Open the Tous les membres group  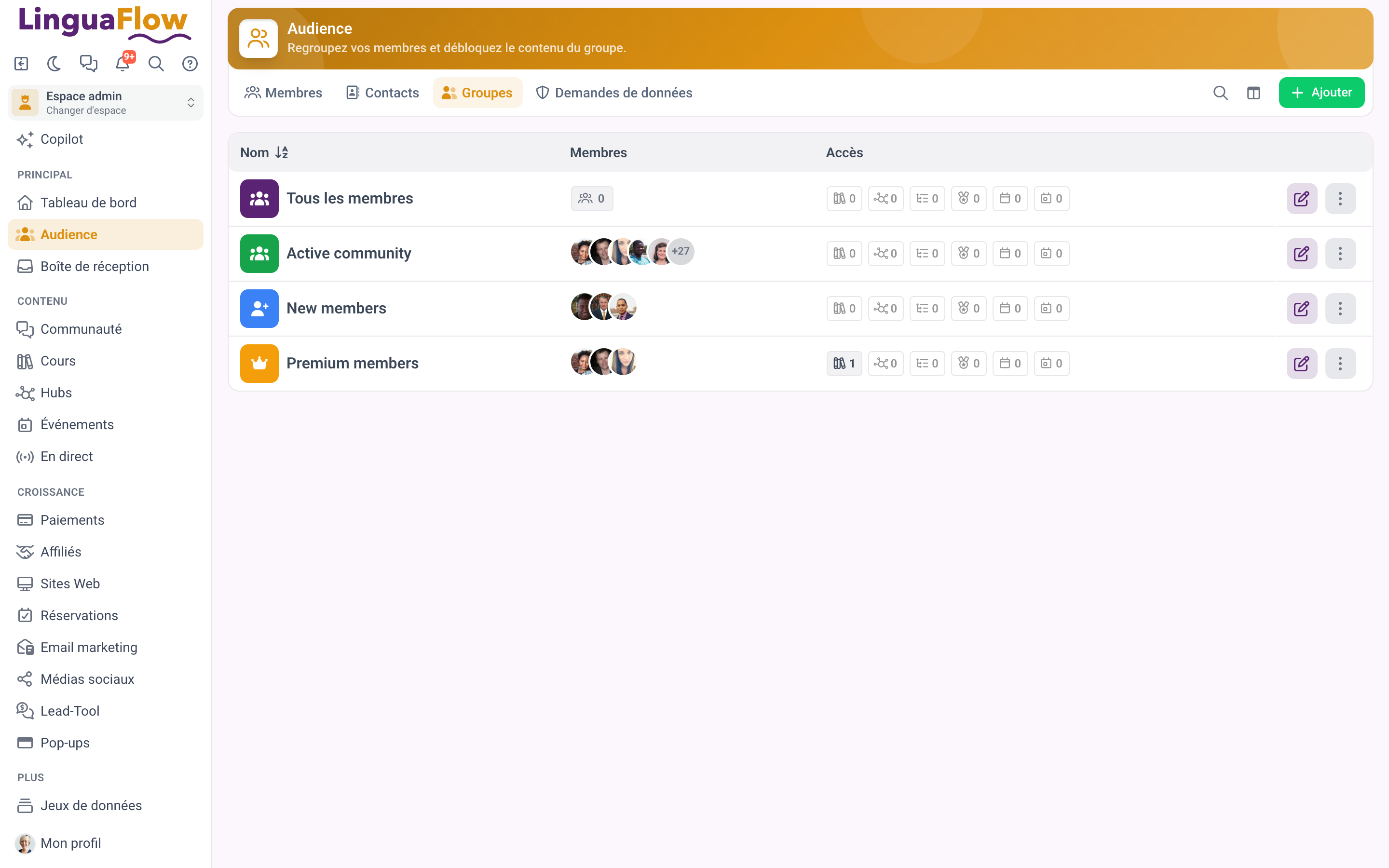pos(350,199)
